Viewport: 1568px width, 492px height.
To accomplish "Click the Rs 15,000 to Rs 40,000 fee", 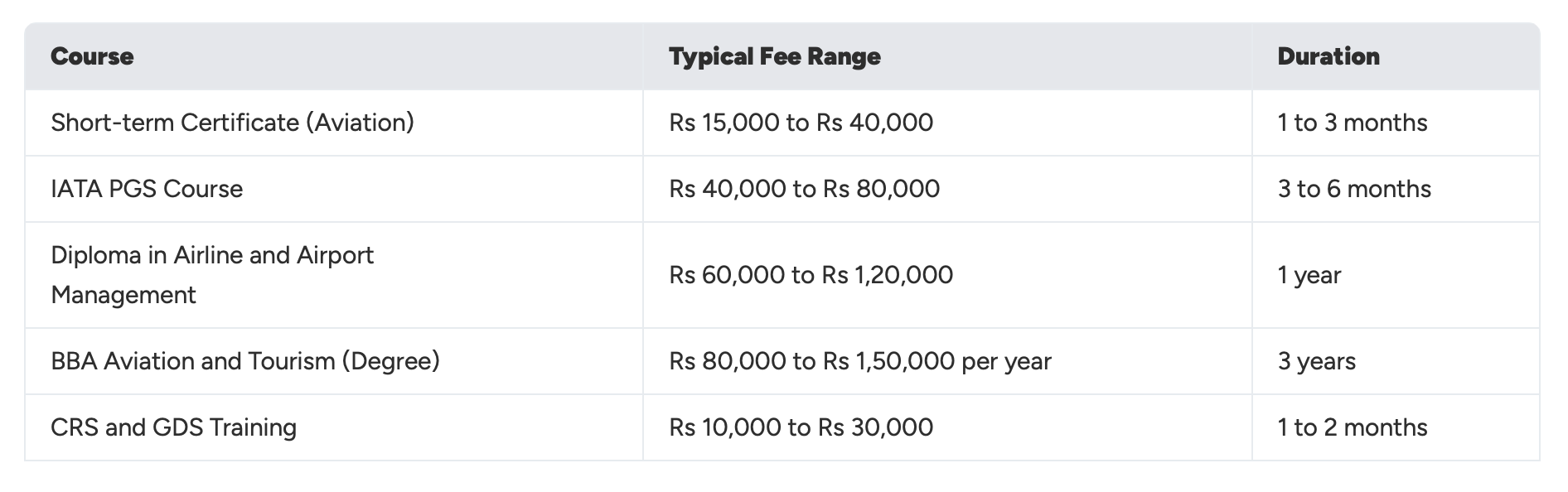I will coord(801,123).
